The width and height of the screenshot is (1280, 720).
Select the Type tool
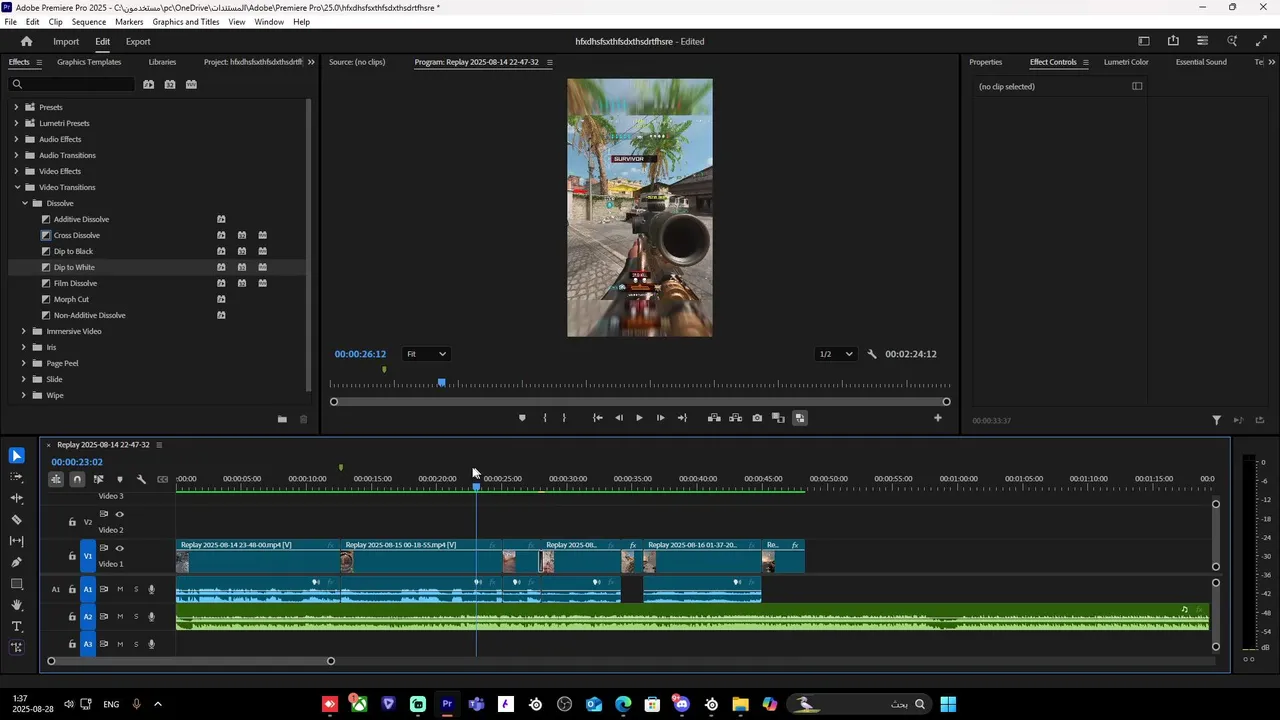17,627
